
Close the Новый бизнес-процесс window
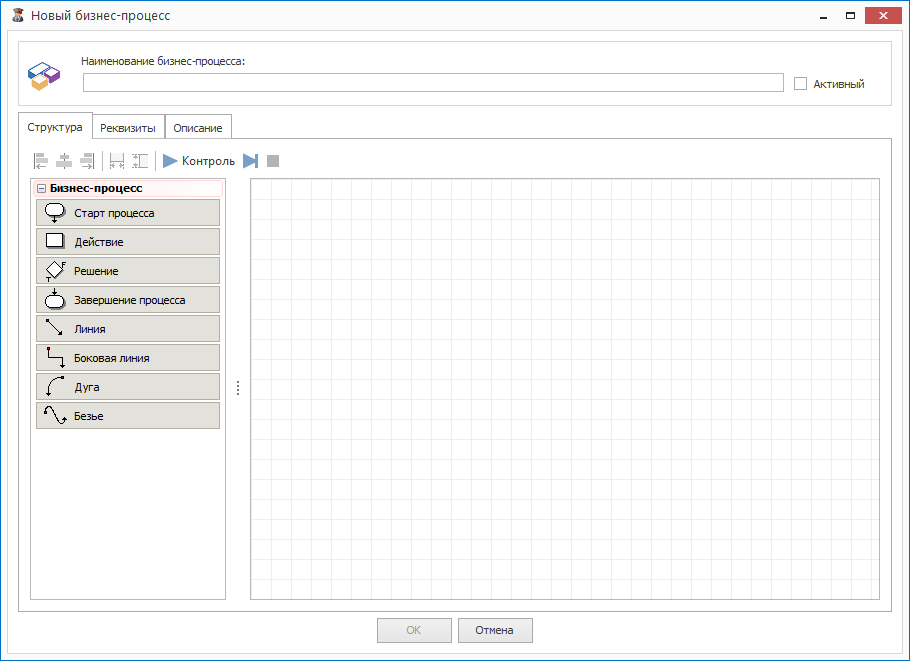coord(883,16)
